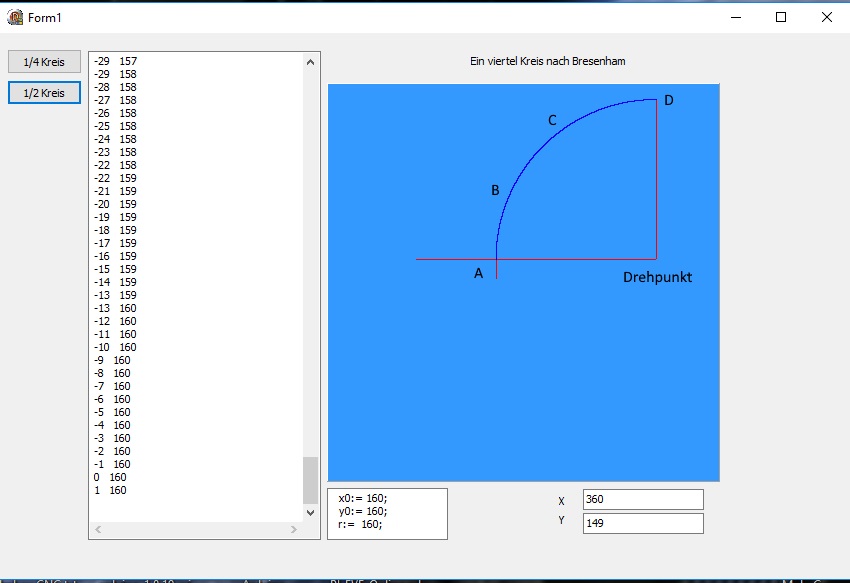Click the 1/2 Kreis button
850x583 pixels.
[x=44, y=93]
